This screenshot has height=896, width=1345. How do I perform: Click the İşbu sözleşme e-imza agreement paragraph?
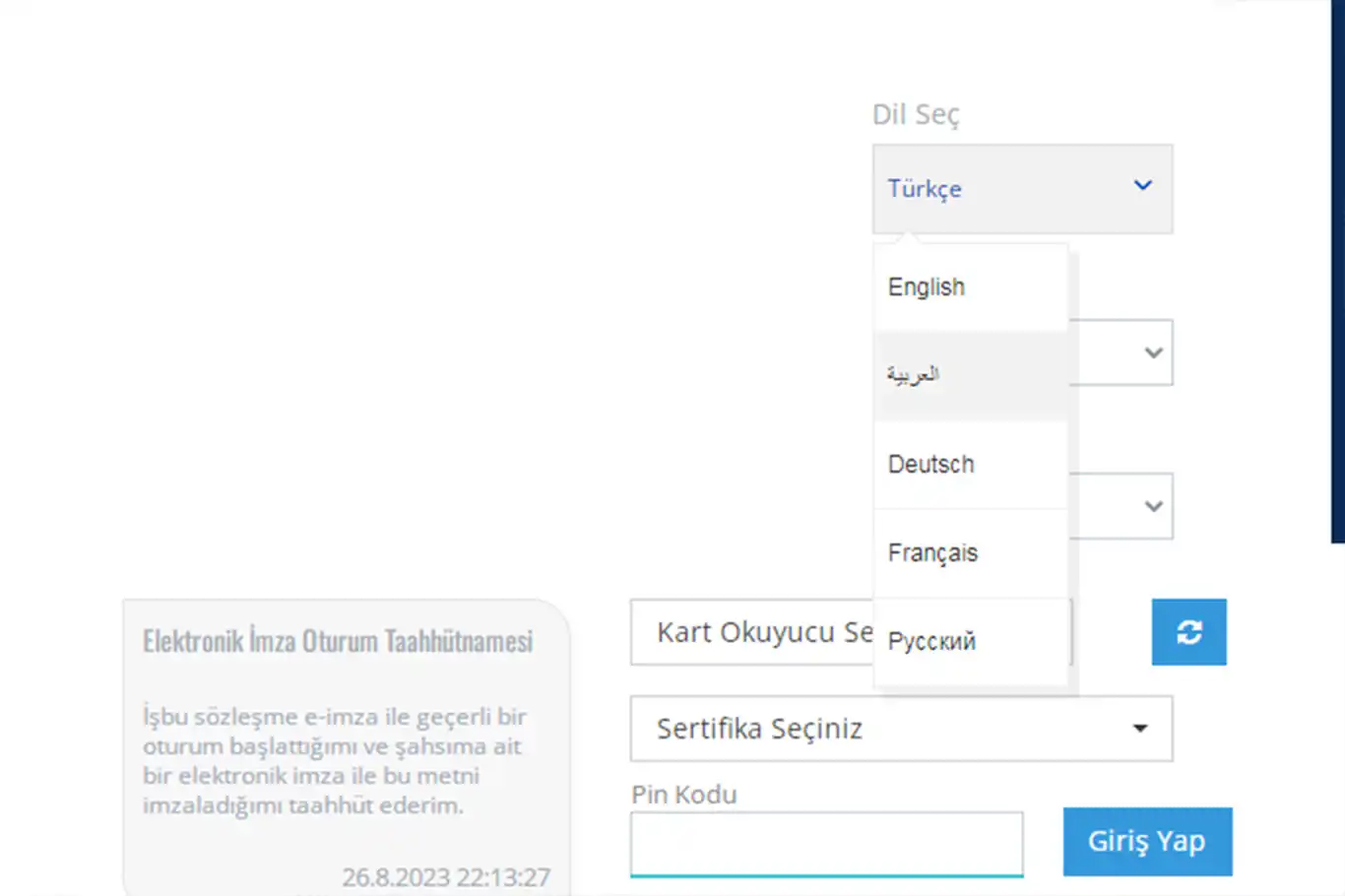pyautogui.click(x=335, y=761)
